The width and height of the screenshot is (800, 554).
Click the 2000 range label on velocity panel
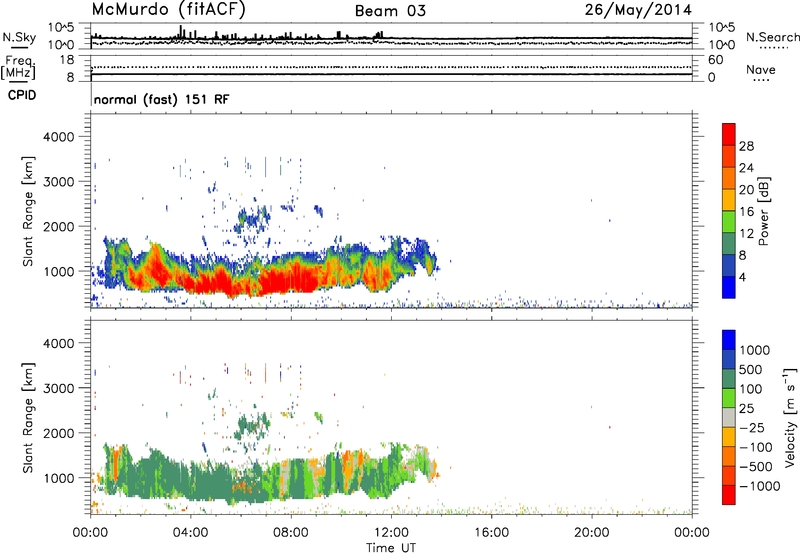pyautogui.click(x=58, y=433)
